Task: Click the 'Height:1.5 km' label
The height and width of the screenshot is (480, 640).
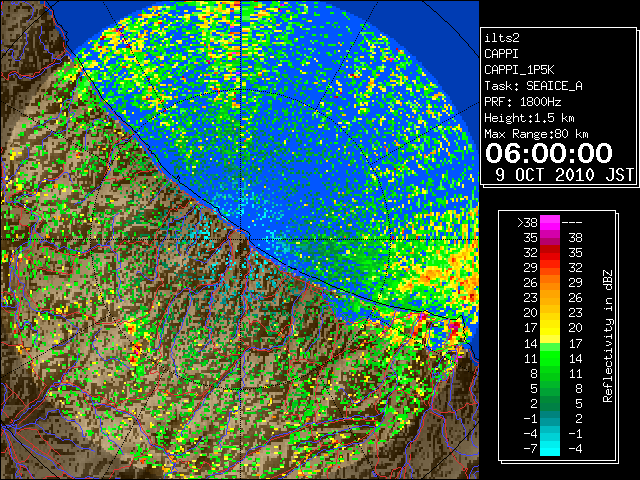Action: pyautogui.click(x=529, y=118)
